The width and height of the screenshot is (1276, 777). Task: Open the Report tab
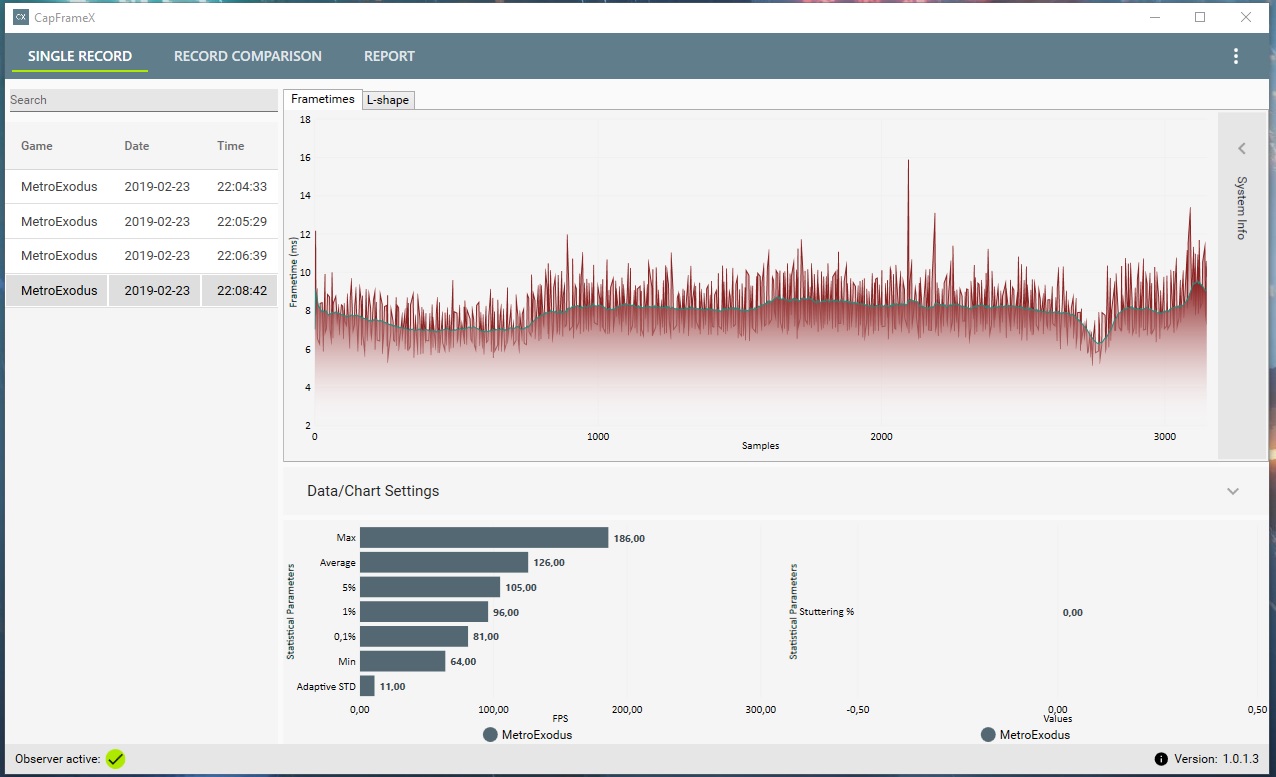click(389, 56)
